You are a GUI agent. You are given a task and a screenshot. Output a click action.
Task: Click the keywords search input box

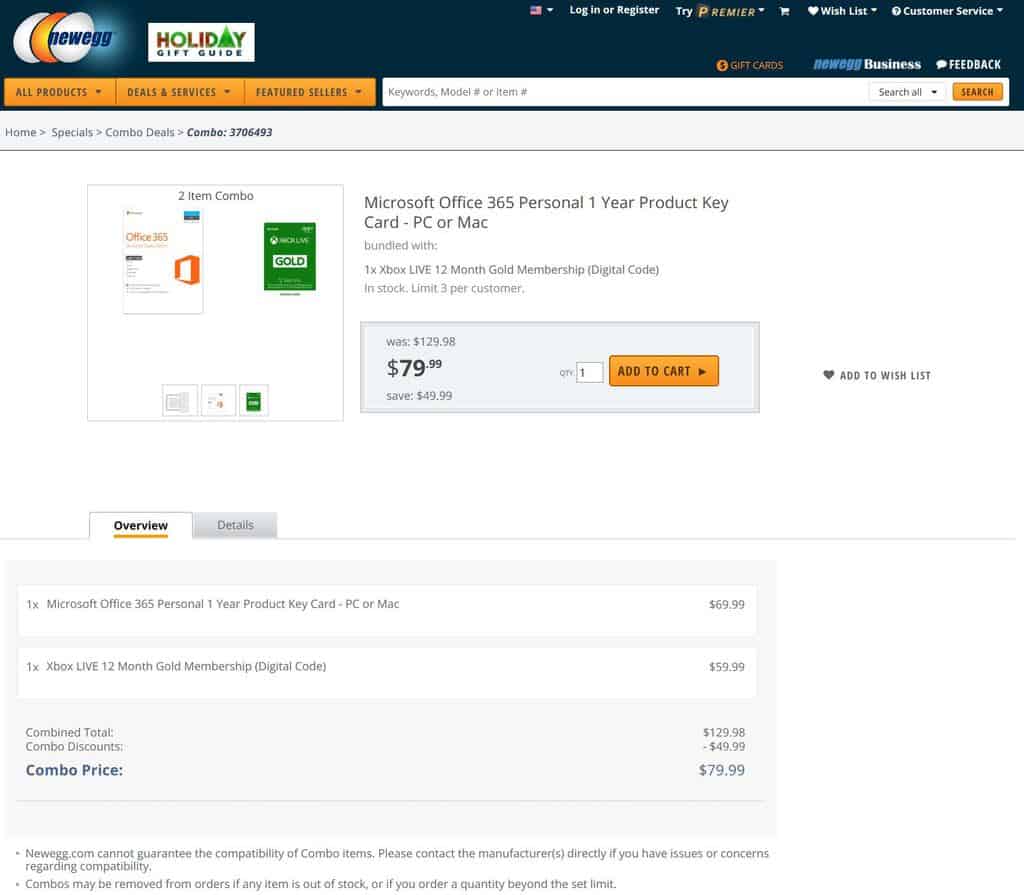click(x=620, y=92)
